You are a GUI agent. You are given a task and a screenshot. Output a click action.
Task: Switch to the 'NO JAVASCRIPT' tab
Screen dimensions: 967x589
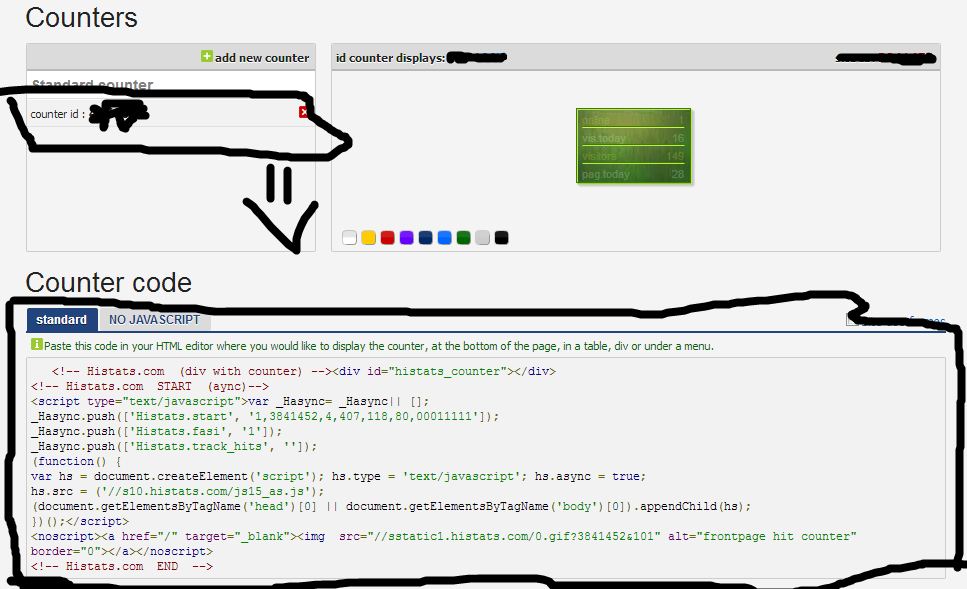(154, 319)
